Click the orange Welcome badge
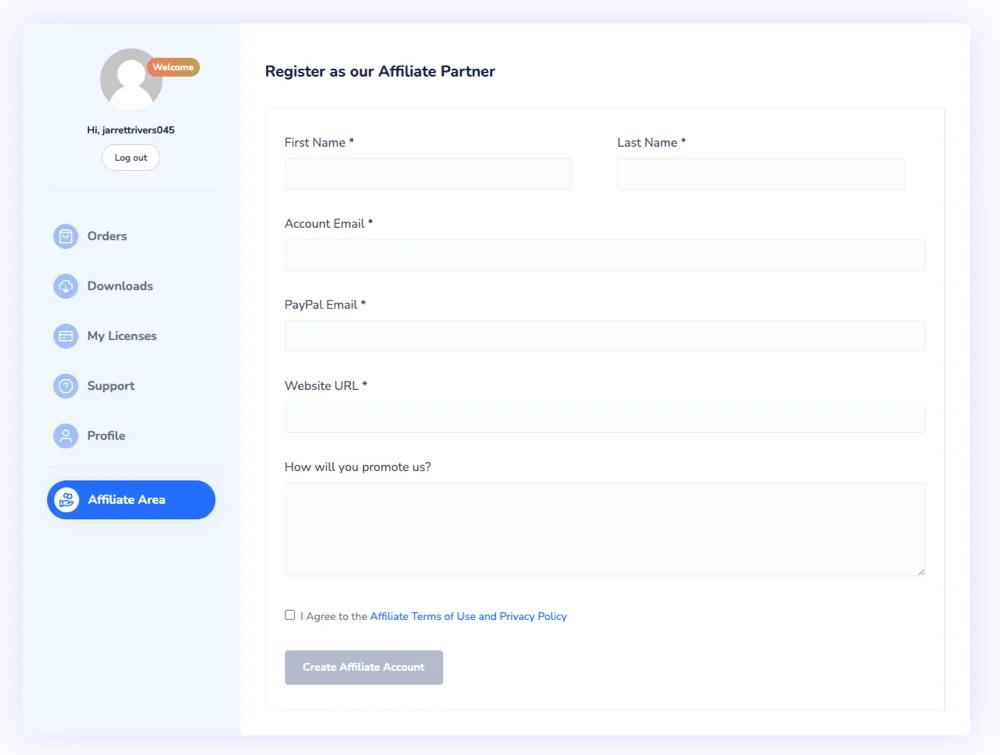This screenshot has height=755, width=1000. (172, 67)
